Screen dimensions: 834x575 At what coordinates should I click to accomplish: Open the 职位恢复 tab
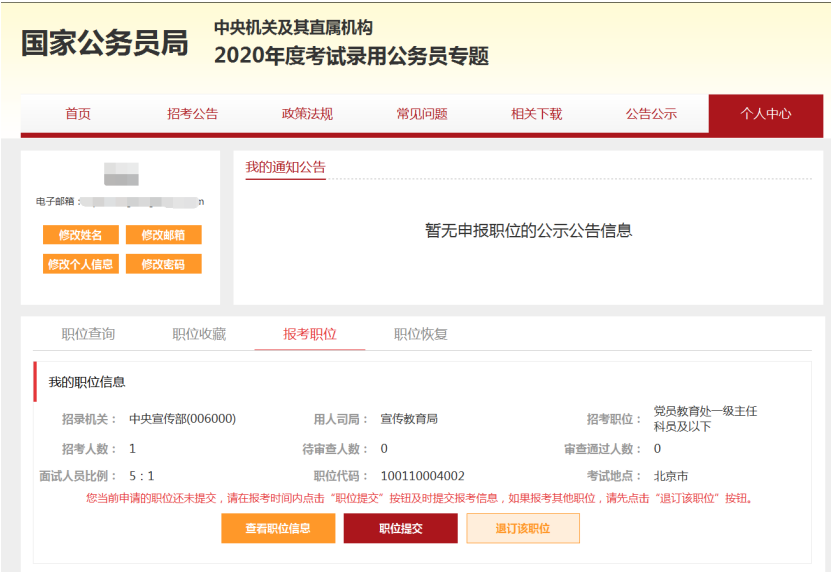tap(421, 334)
